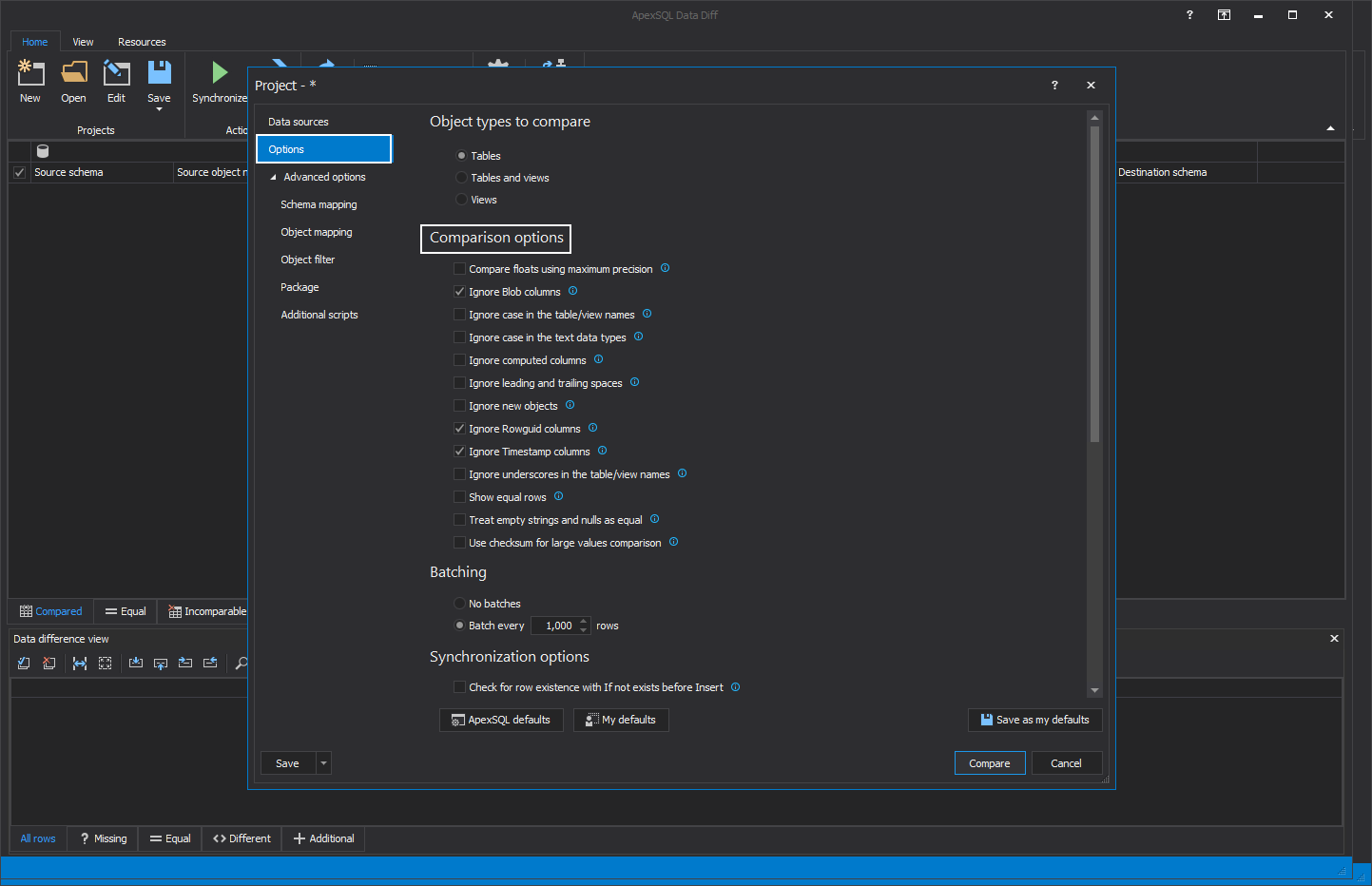
Task: Click the left-arrow row icon in difference view
Action: pyautogui.click(x=210, y=664)
